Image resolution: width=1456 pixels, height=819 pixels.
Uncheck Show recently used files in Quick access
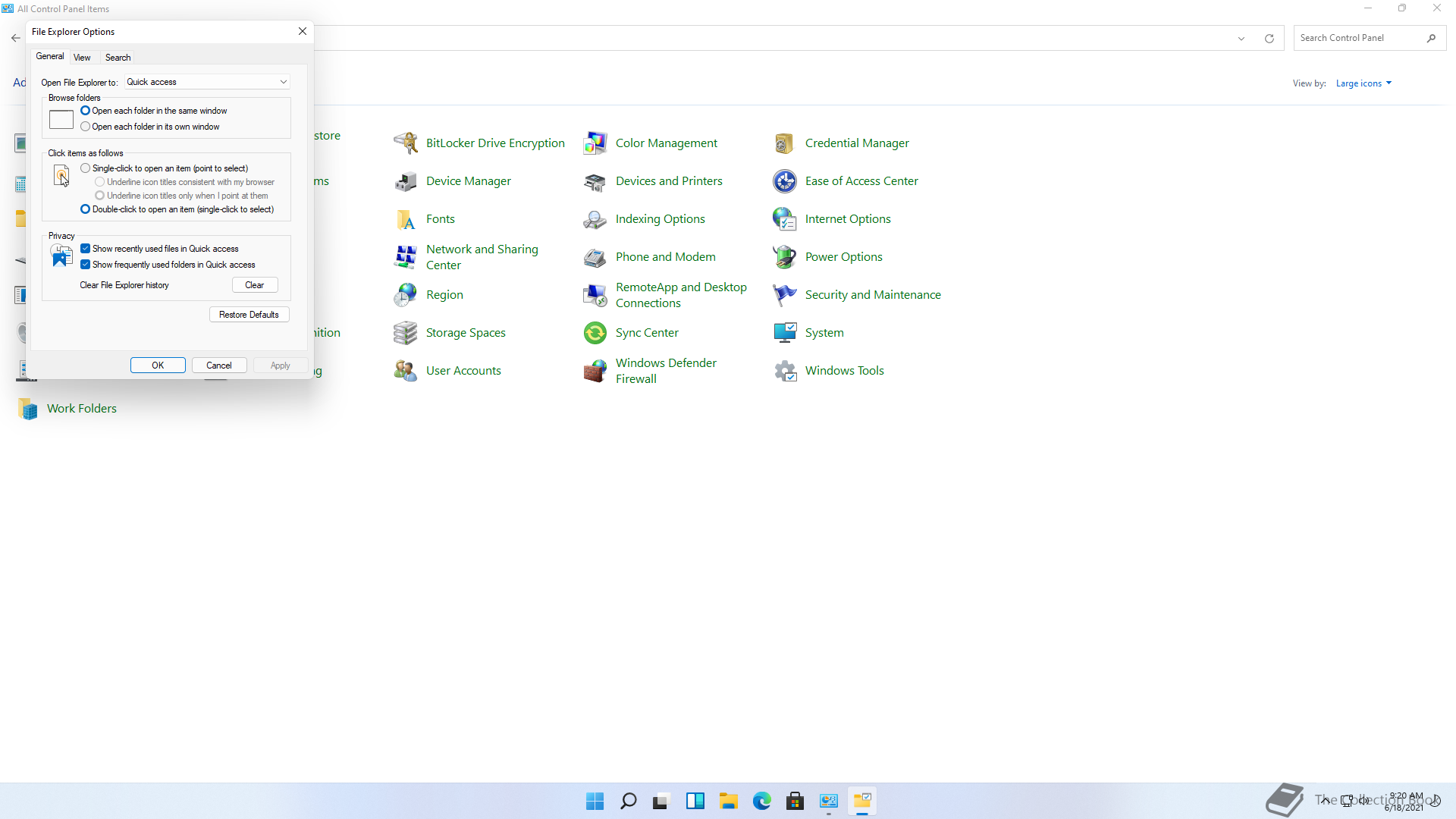coord(160,249)
